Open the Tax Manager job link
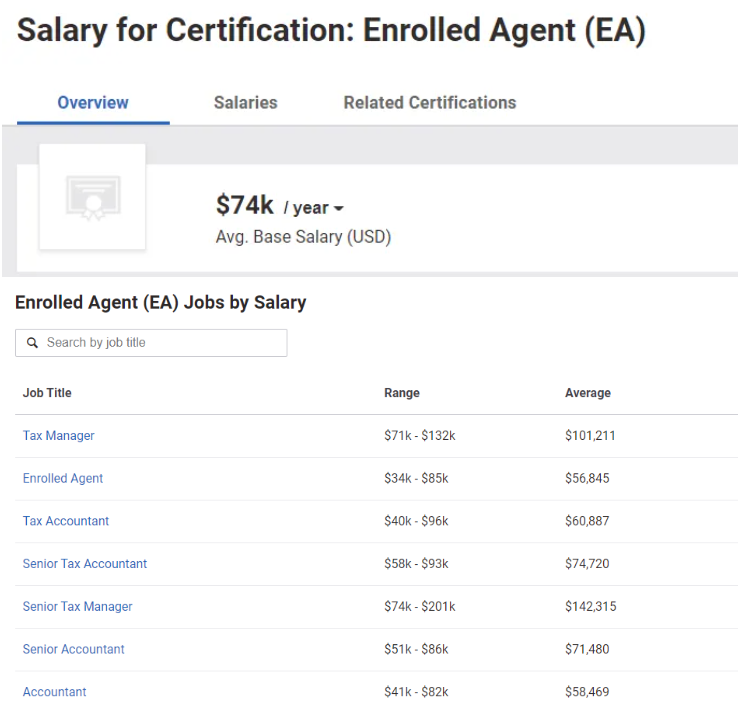Viewport: 738px width, 711px height. tap(59, 436)
